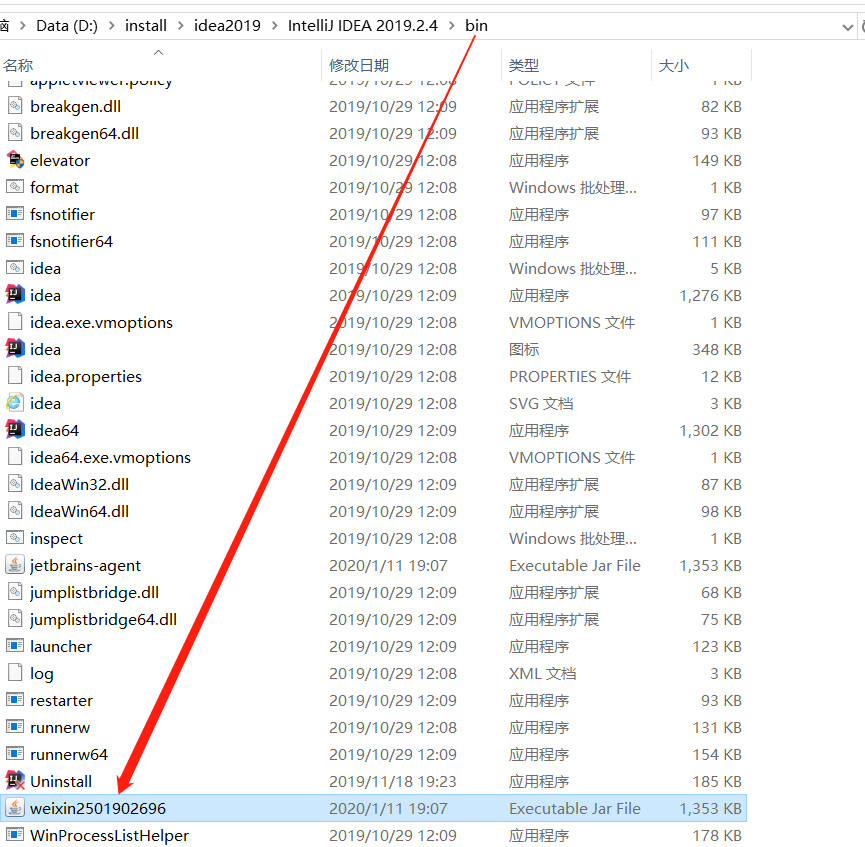This screenshot has width=865, height=847.
Task: Click the jumplistbridge.dll file icon
Action: coord(15,592)
